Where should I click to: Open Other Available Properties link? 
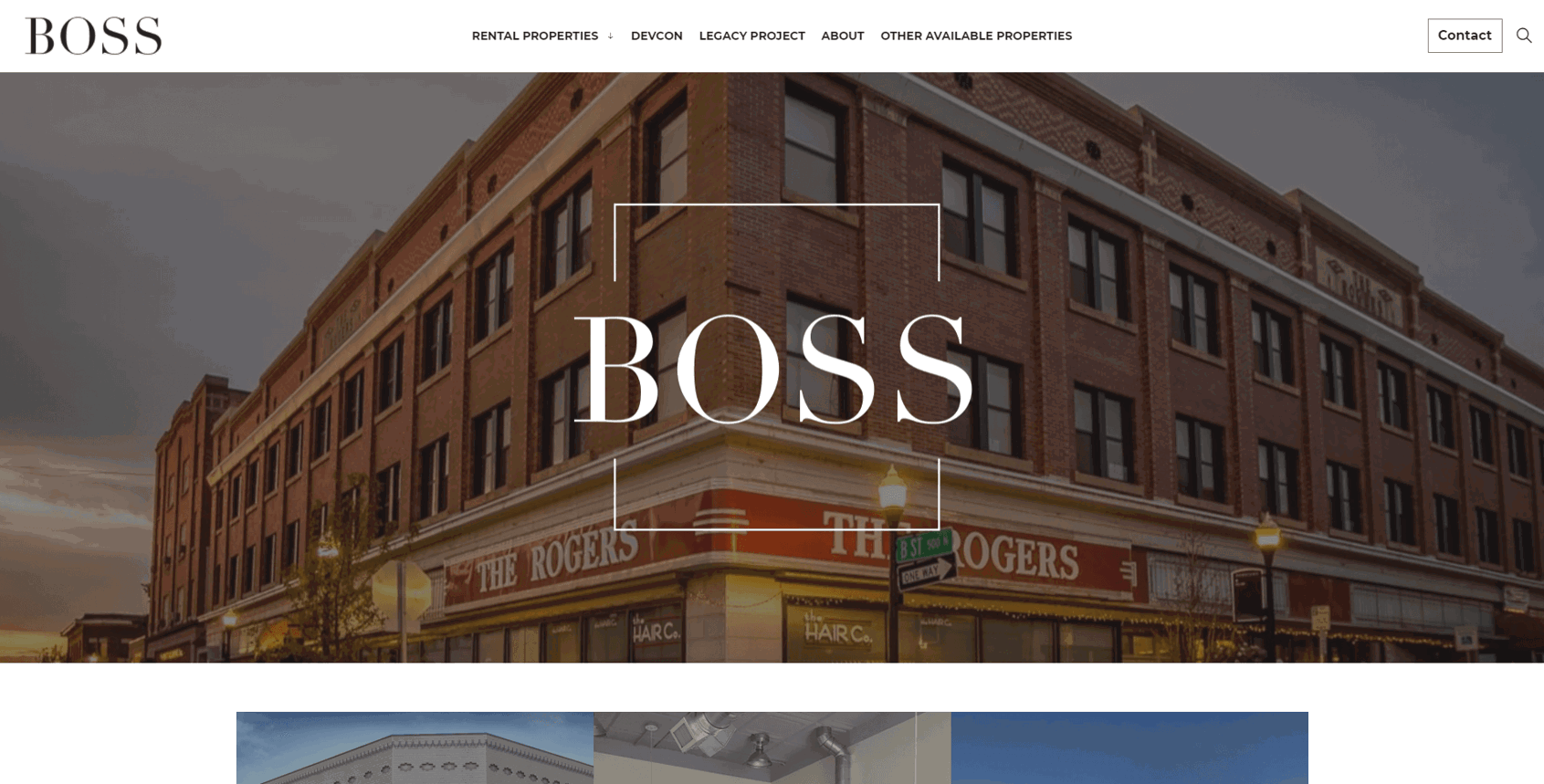976,36
